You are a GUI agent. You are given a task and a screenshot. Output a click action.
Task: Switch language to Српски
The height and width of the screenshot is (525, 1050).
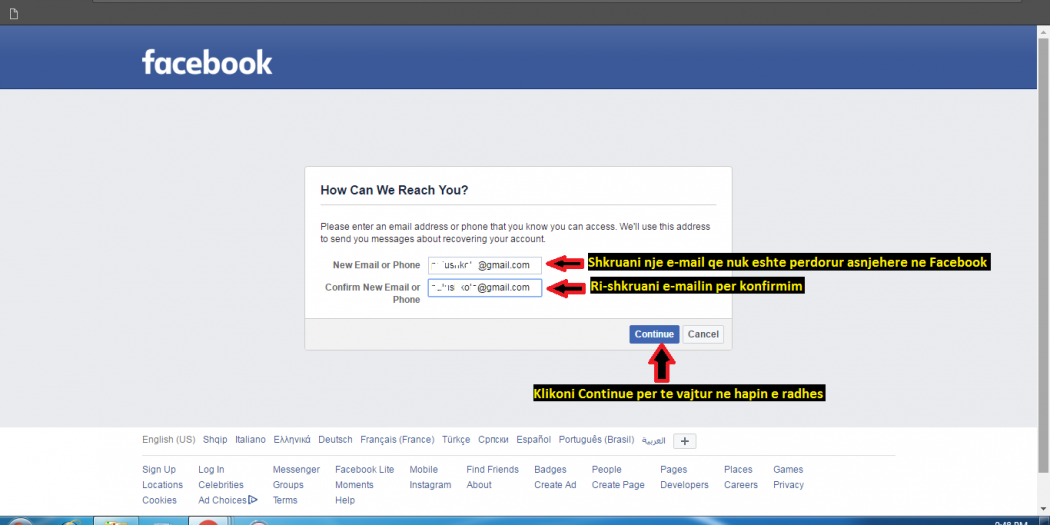pyautogui.click(x=494, y=440)
